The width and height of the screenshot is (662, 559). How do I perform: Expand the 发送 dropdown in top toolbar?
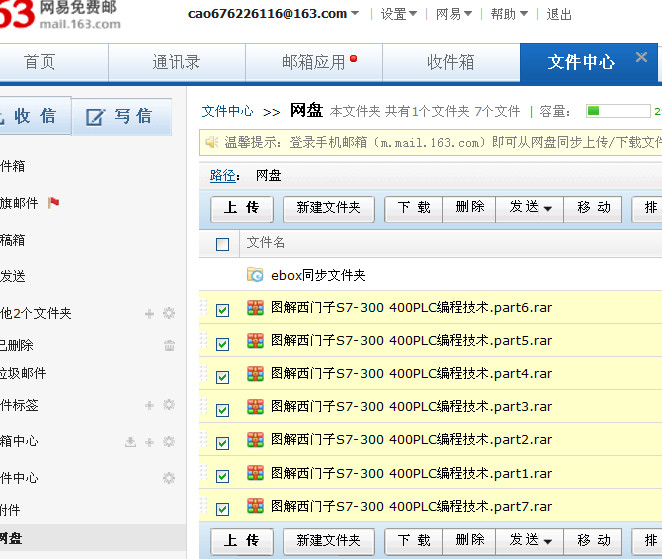[x=530, y=208]
